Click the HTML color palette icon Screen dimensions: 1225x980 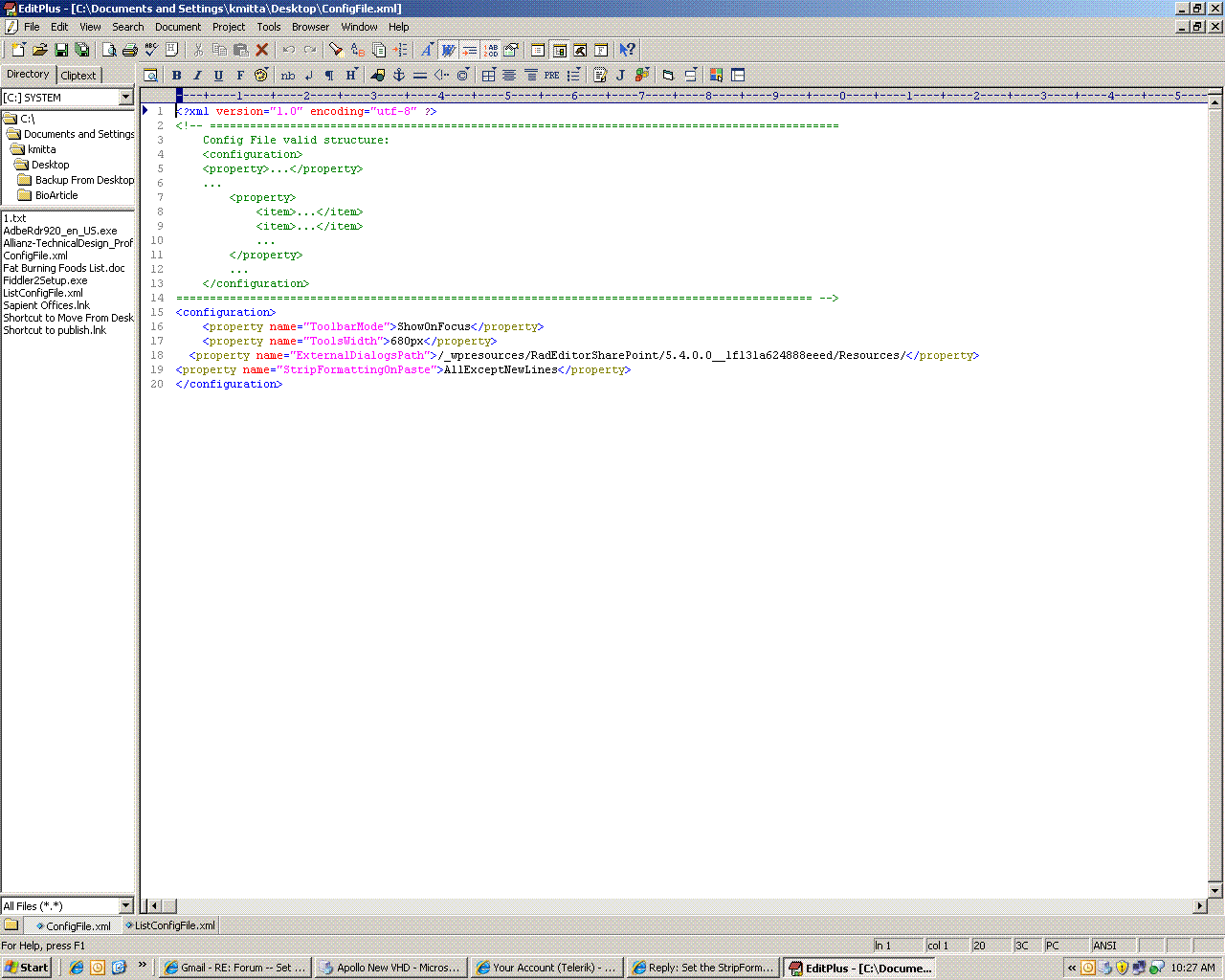coord(260,75)
